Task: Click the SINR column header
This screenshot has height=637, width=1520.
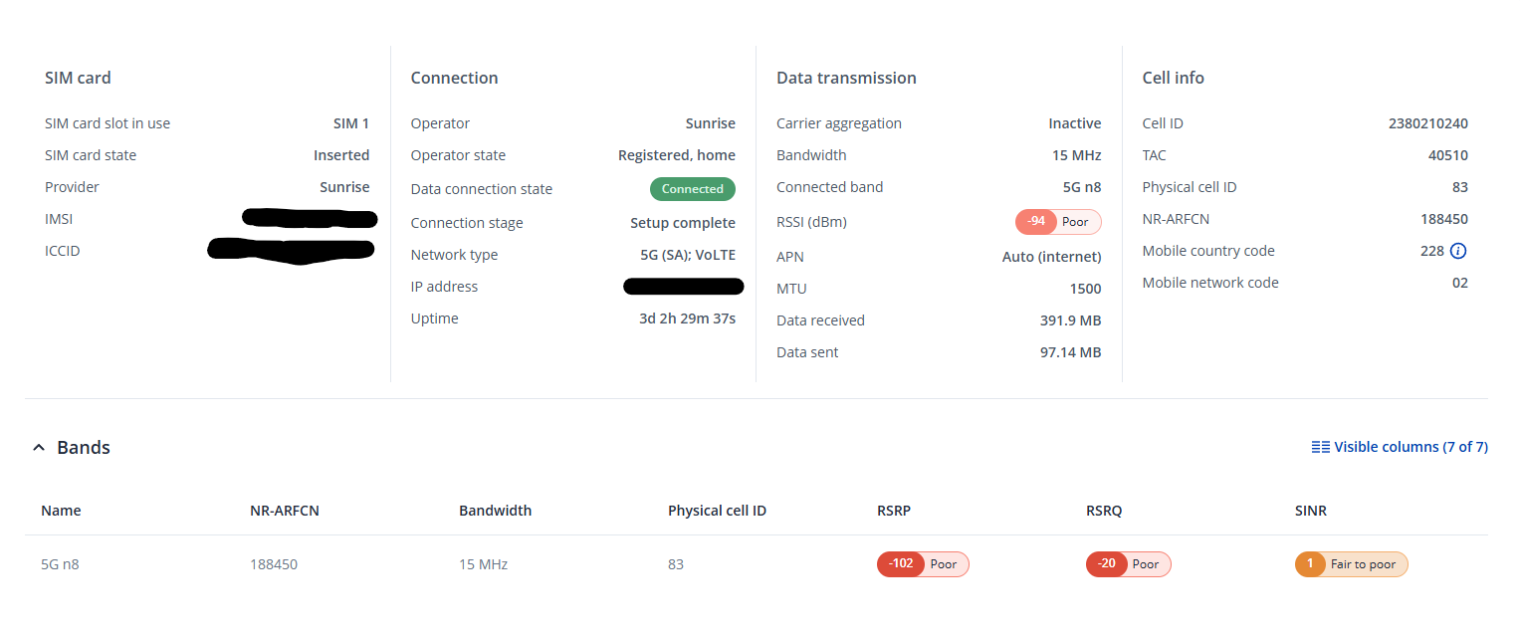Action: pyautogui.click(x=1310, y=510)
